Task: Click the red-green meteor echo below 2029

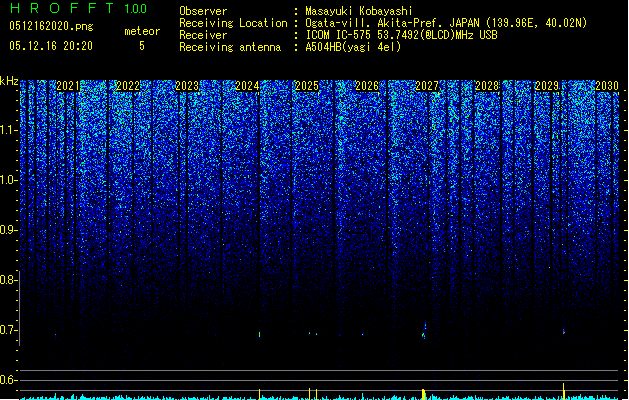Action: [564, 331]
